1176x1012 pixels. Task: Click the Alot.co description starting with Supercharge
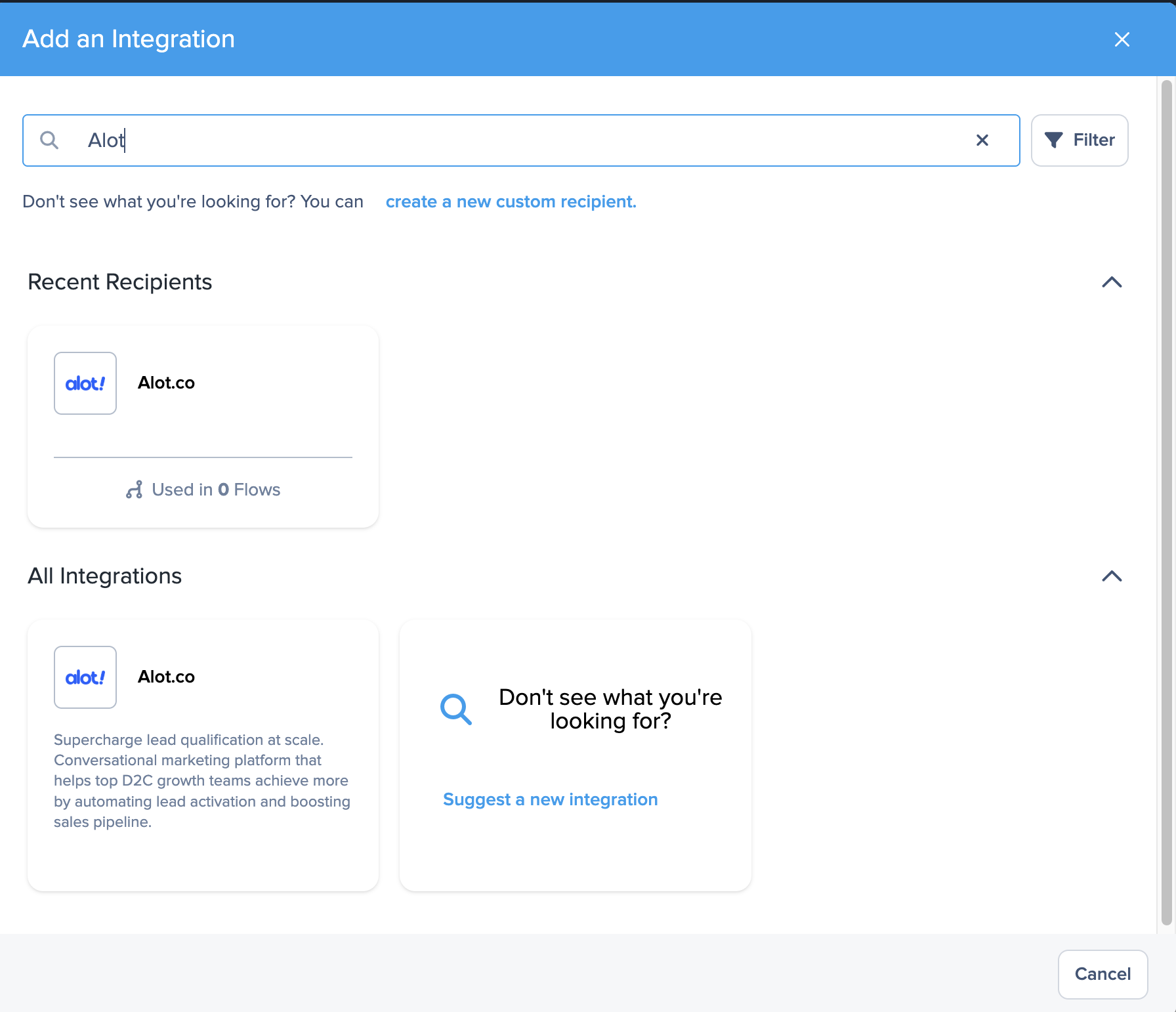pyautogui.click(x=202, y=781)
